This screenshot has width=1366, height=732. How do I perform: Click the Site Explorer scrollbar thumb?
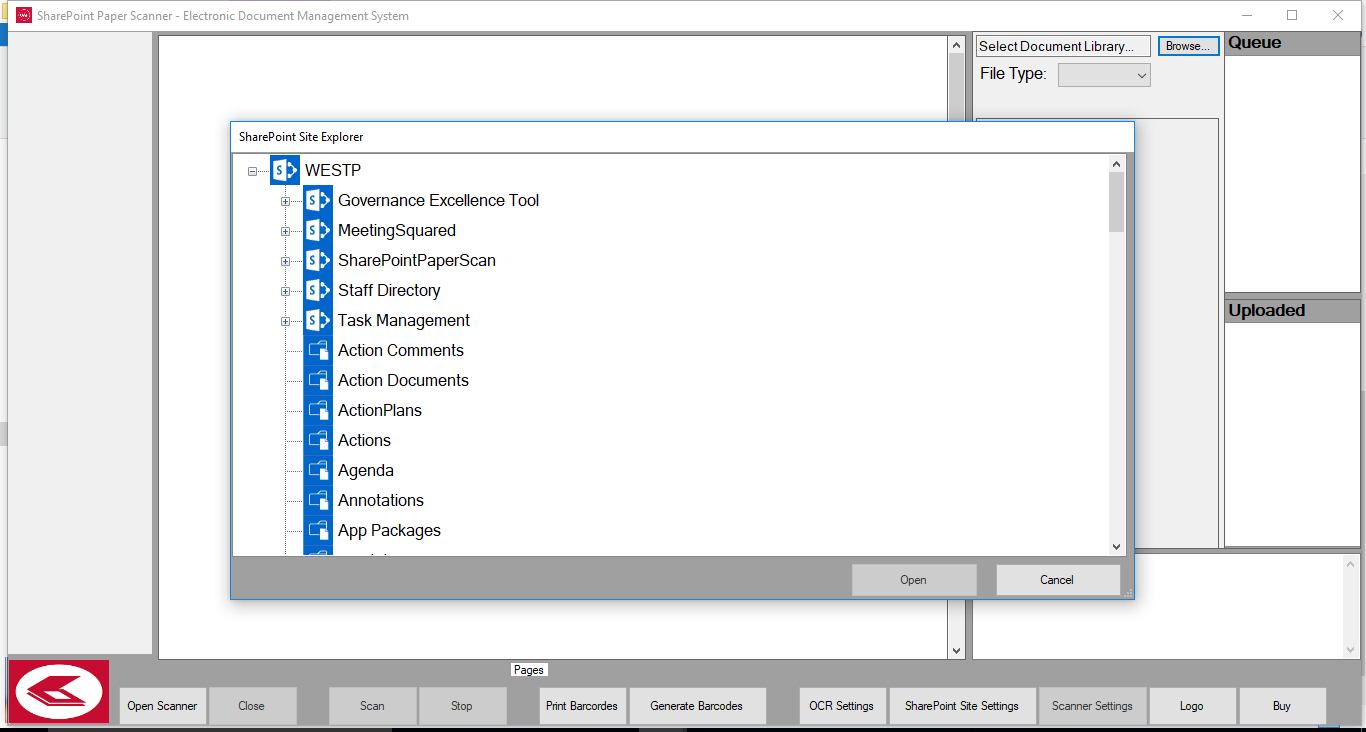point(1117,202)
